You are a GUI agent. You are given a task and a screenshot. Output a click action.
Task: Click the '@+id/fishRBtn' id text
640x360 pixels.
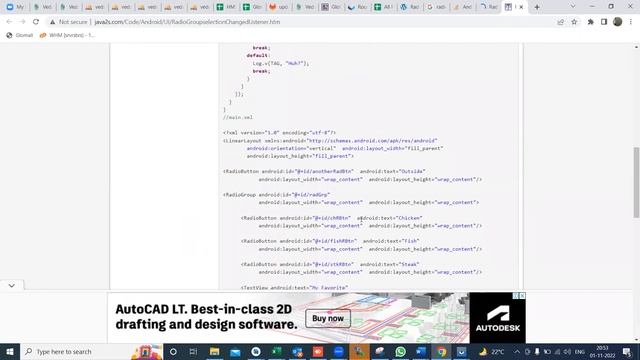pos(335,241)
